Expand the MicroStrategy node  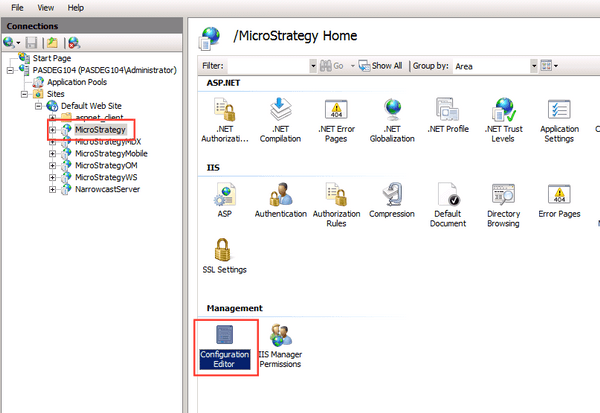pos(52,130)
